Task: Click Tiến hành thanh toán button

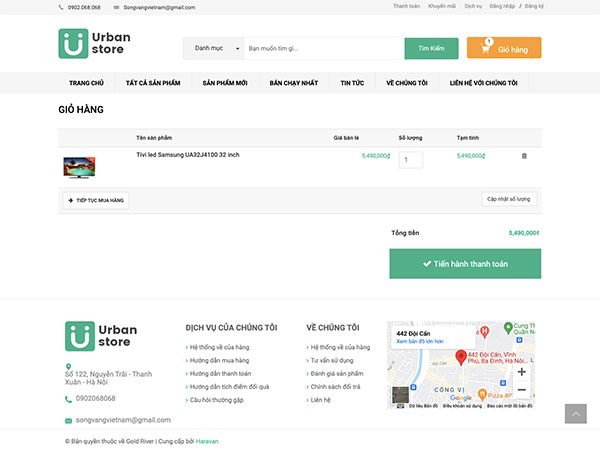Action: click(x=465, y=264)
